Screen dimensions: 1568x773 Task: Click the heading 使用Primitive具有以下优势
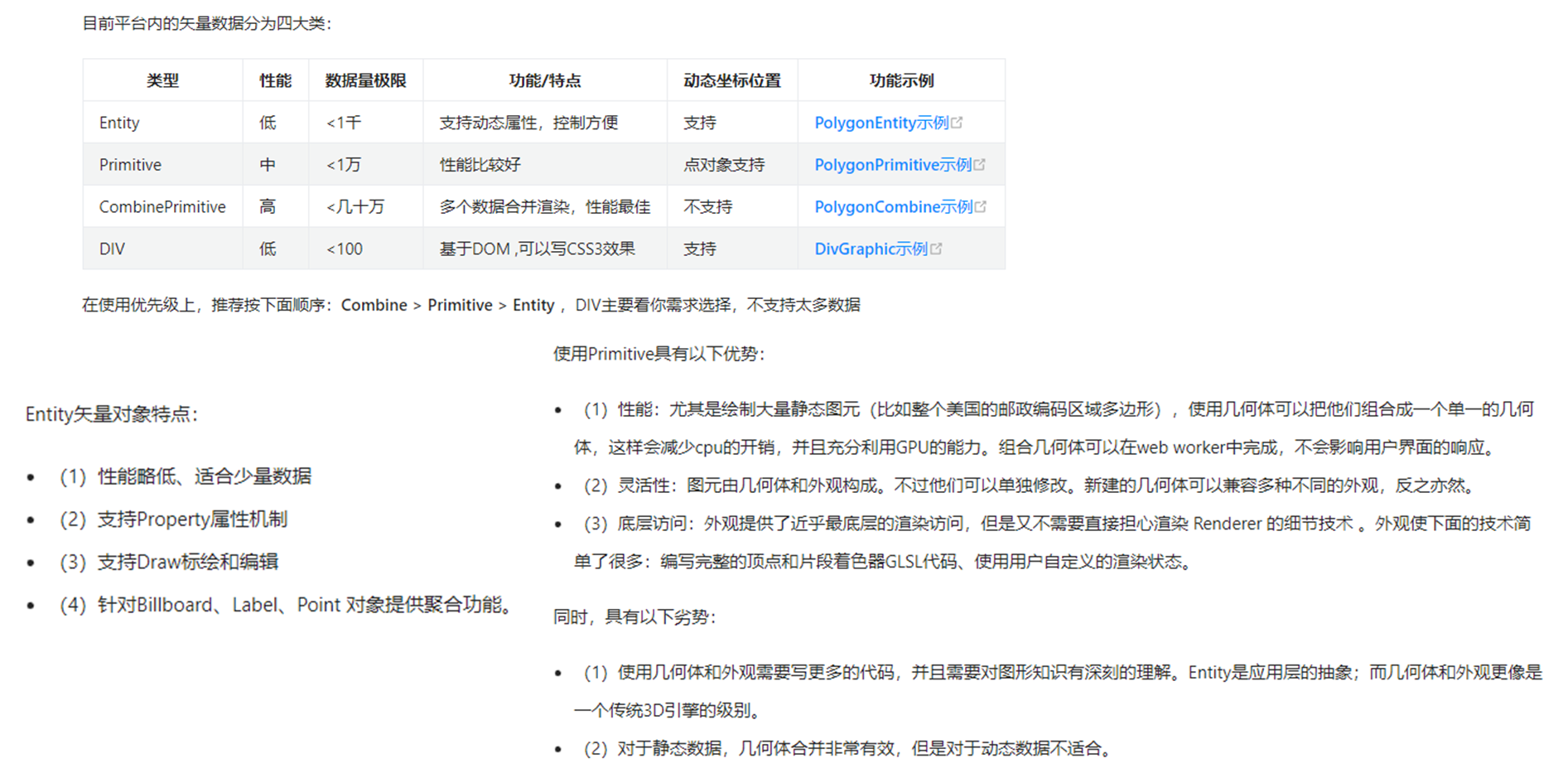(x=659, y=355)
